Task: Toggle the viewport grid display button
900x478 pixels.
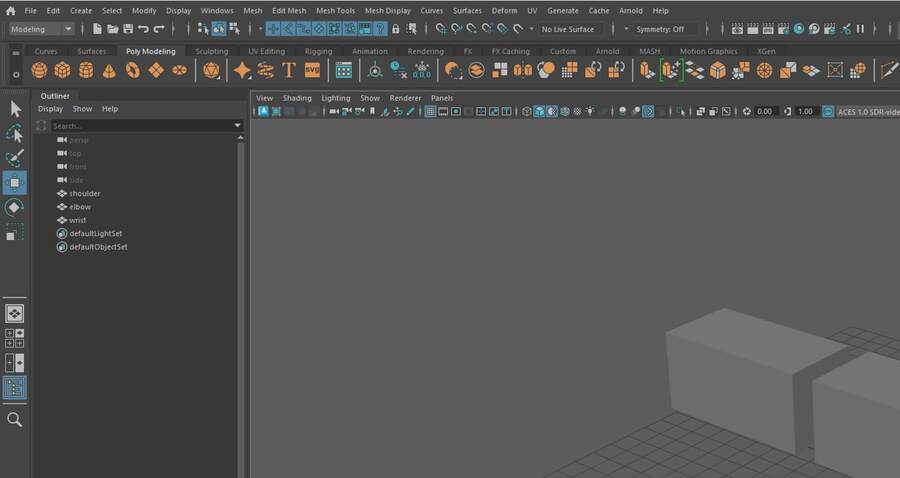Action: click(x=430, y=112)
